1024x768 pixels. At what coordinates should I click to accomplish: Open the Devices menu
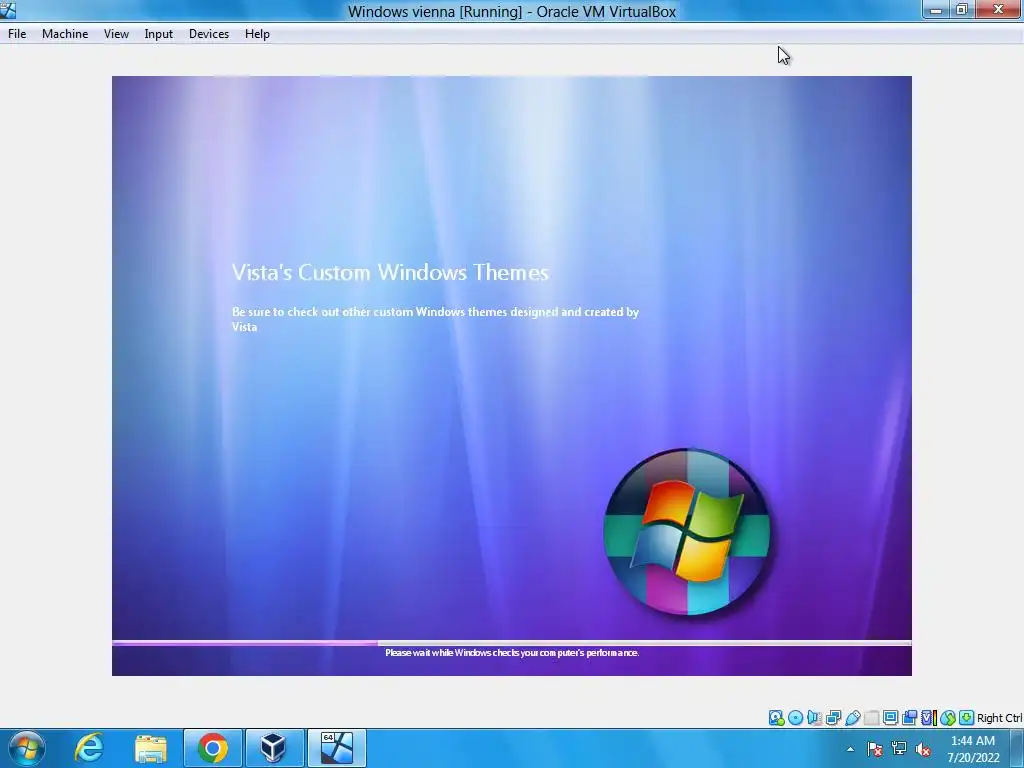tap(208, 34)
